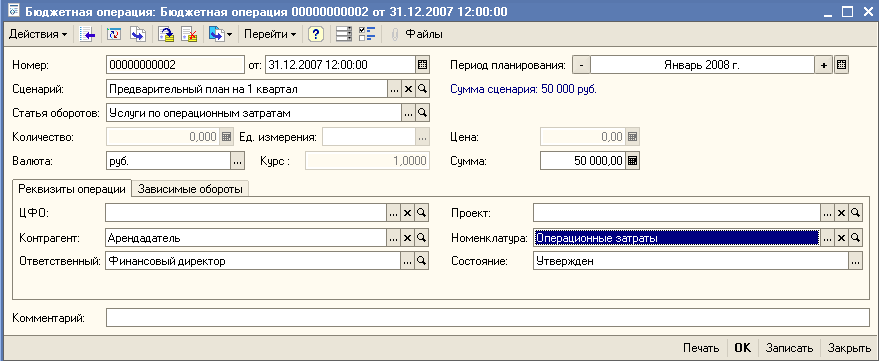Click the copy document icon
Viewport: 879px width, 361px height.
pos(138,34)
